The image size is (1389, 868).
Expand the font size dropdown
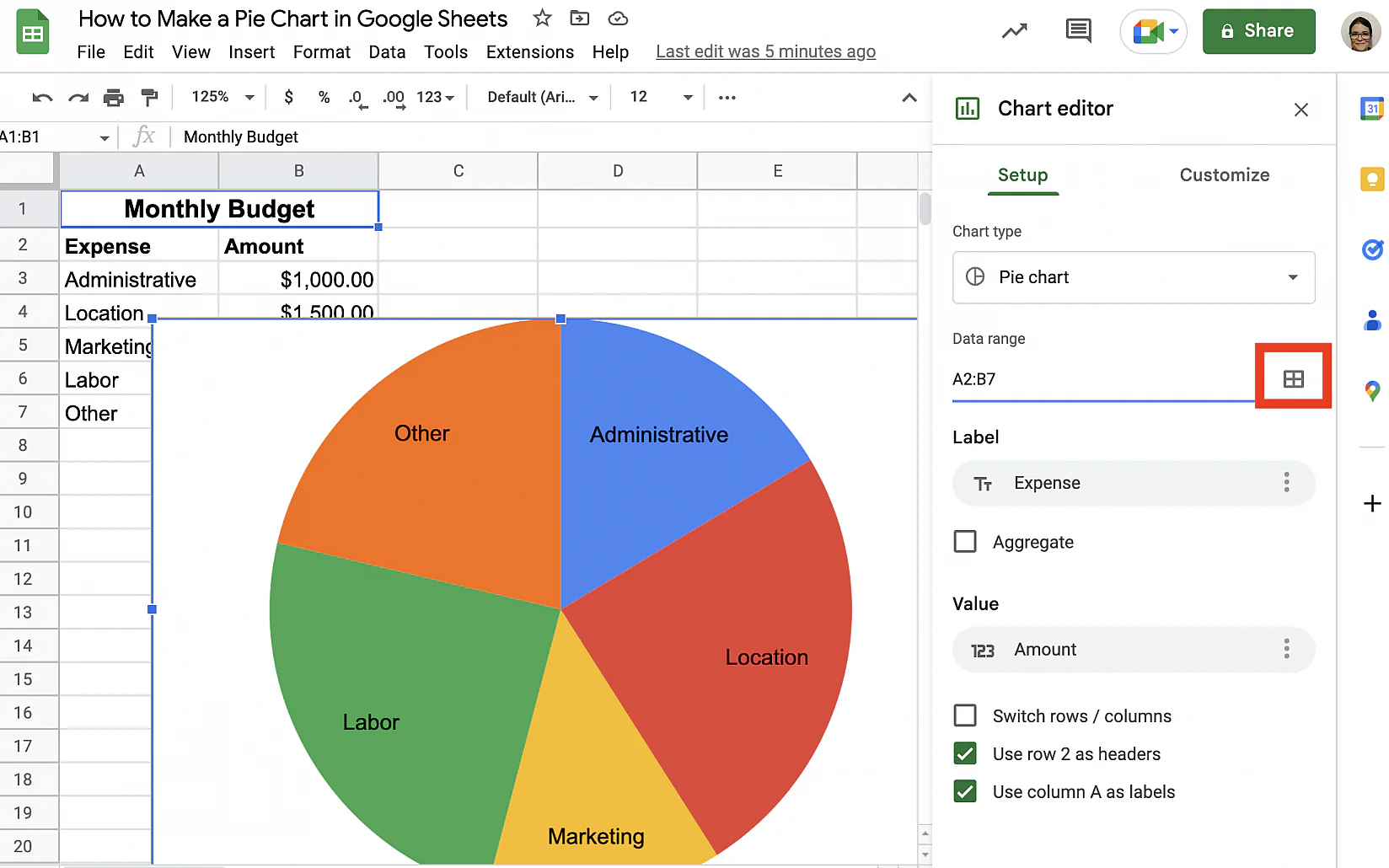[x=689, y=97]
